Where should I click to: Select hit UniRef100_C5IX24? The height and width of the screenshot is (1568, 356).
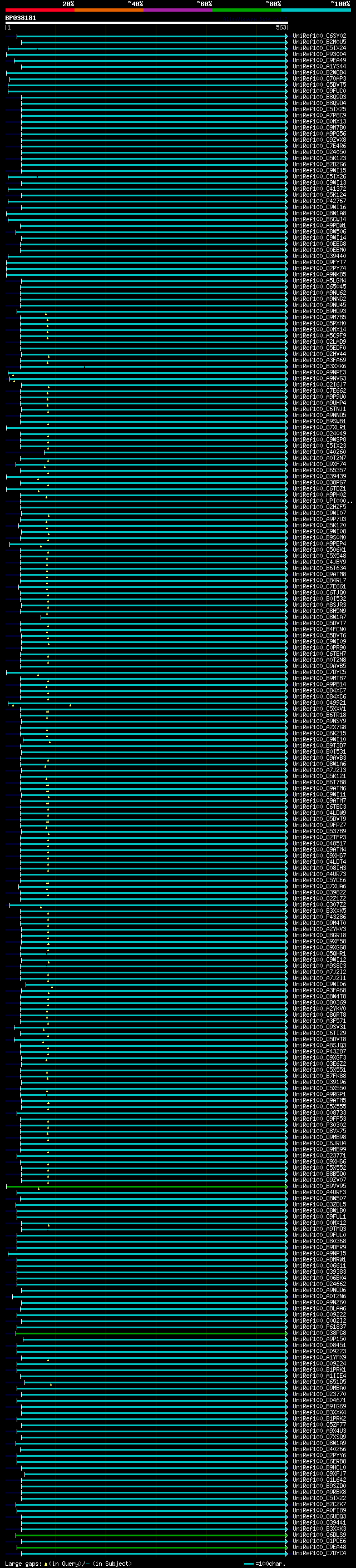[x=319, y=48]
